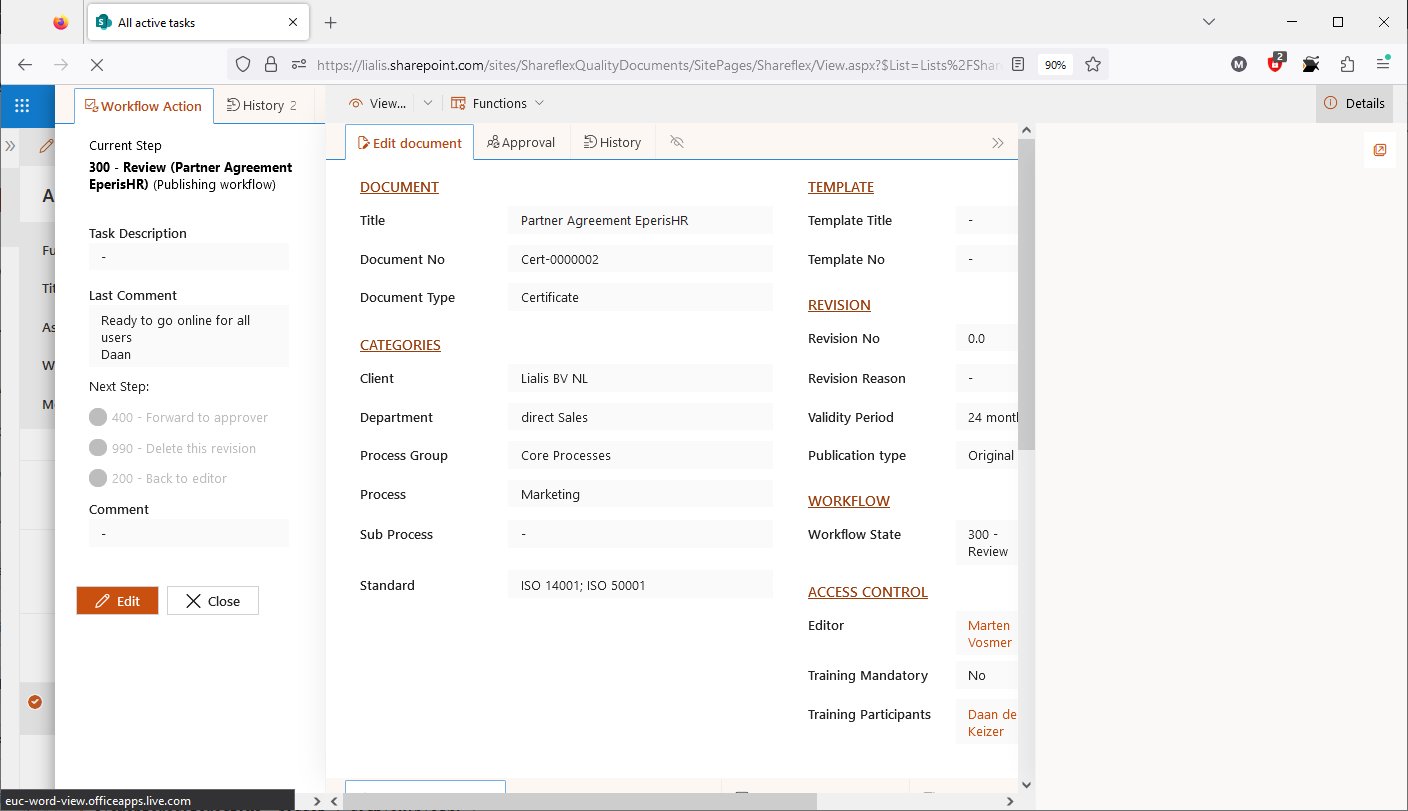Click the Process value Marketing
The width and height of the screenshot is (1408, 811).
[x=640, y=494]
